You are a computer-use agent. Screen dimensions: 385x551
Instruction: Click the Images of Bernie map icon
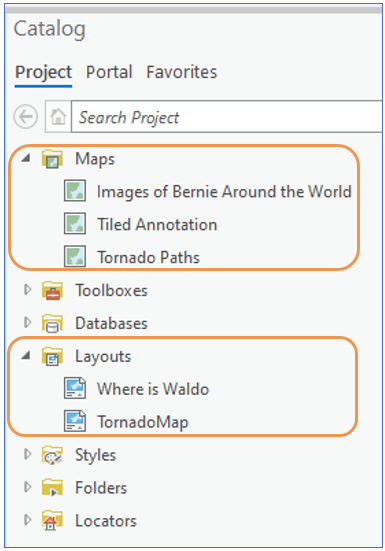[x=75, y=191]
